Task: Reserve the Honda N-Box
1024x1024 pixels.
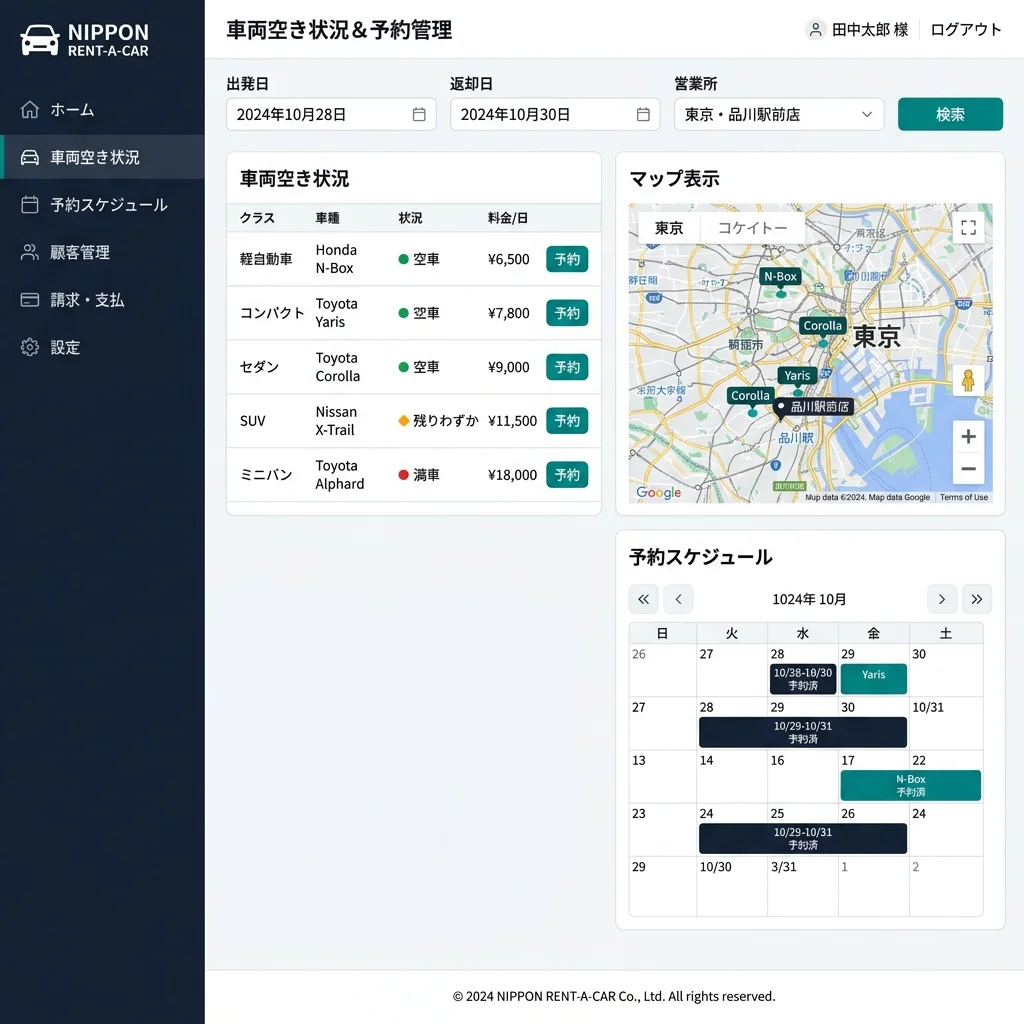Action: click(567, 259)
